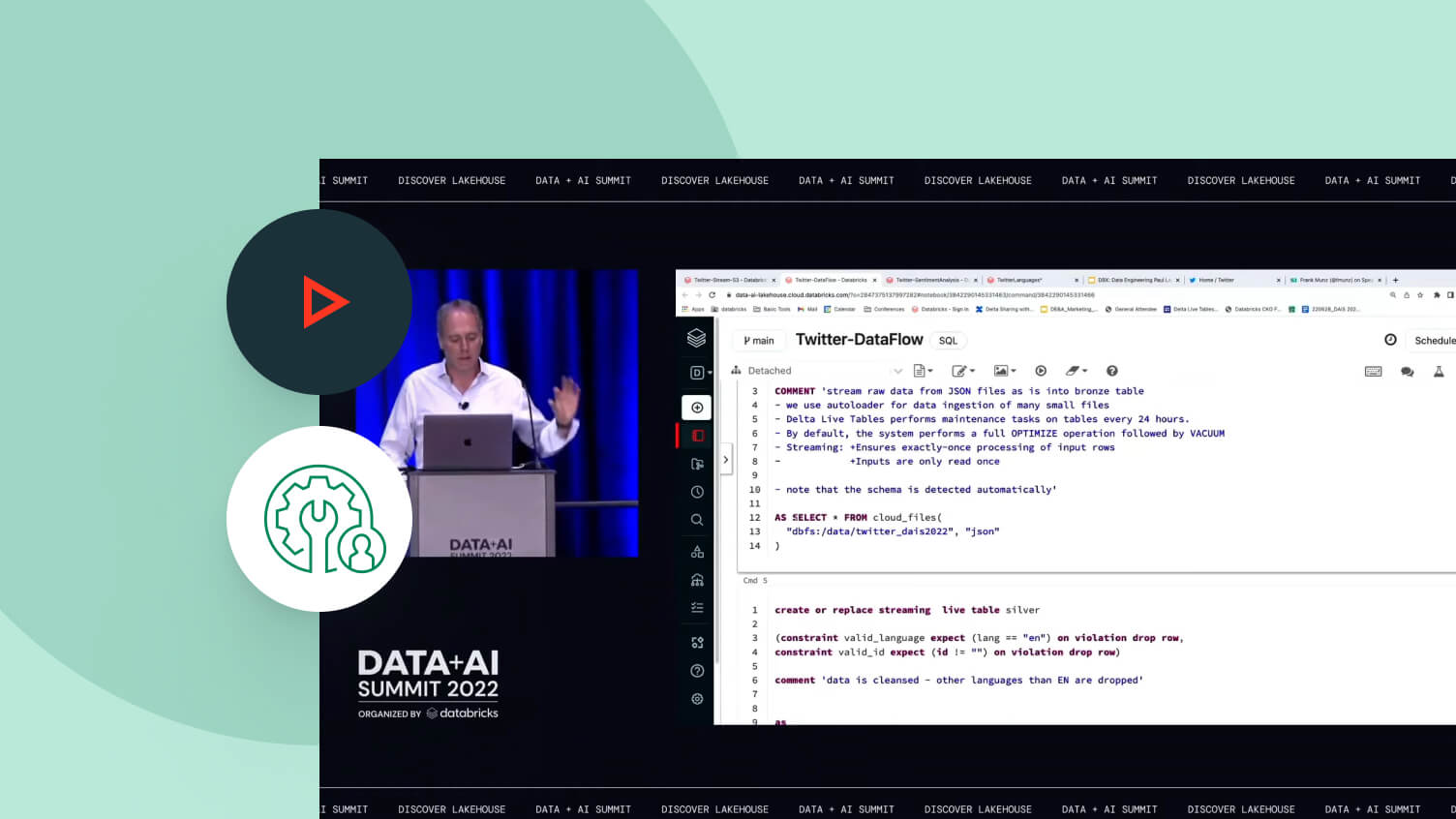Expand the collapsed left side panel arrow
This screenshot has height=819, width=1456.
725,460
